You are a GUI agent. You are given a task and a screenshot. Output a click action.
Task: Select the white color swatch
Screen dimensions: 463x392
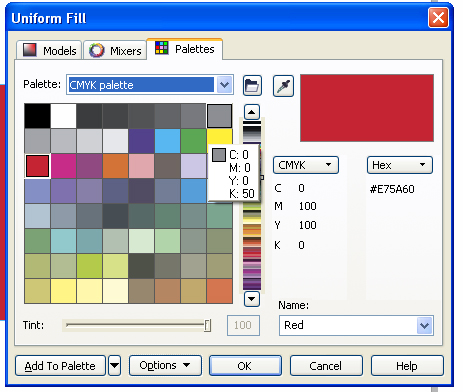(x=63, y=116)
